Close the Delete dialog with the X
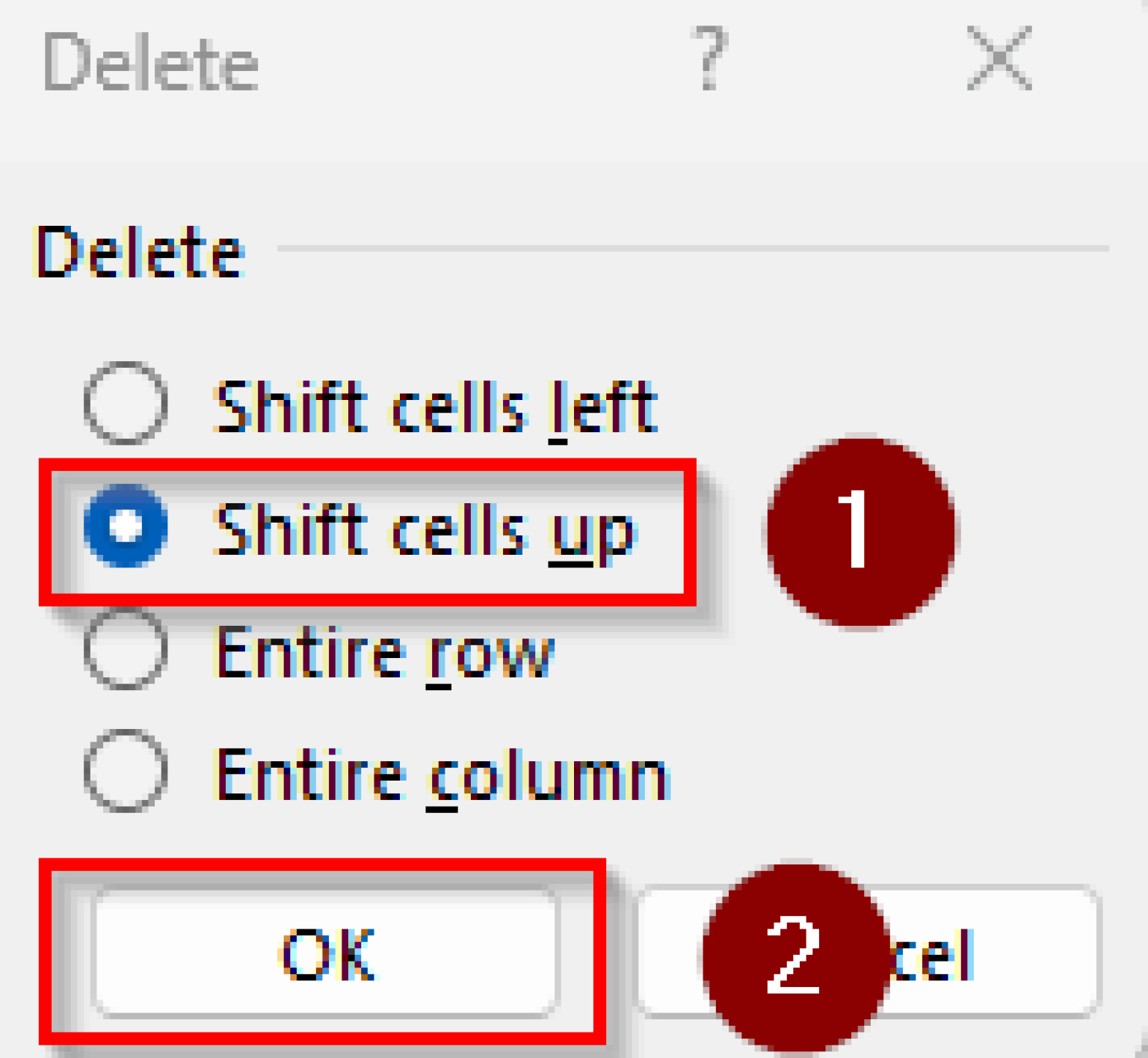The width and height of the screenshot is (1148, 1058). 999,58
